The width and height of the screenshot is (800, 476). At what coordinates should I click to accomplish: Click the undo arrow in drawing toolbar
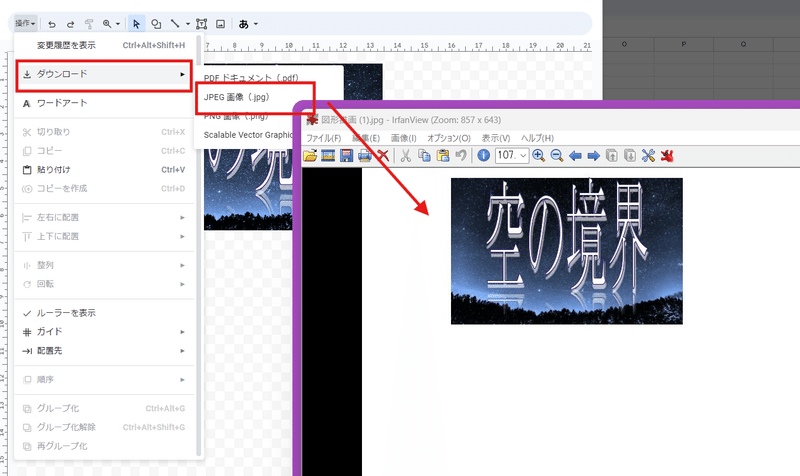click(x=52, y=24)
